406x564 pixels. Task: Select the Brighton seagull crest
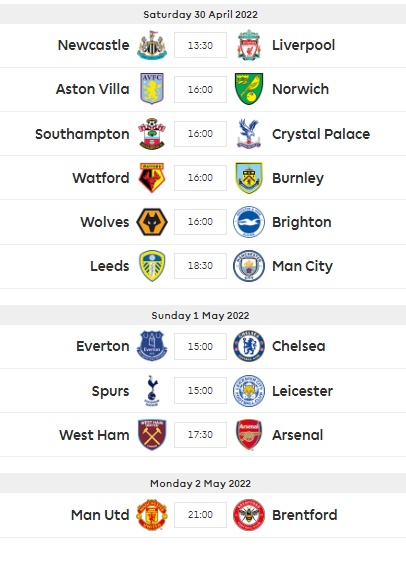(x=248, y=222)
